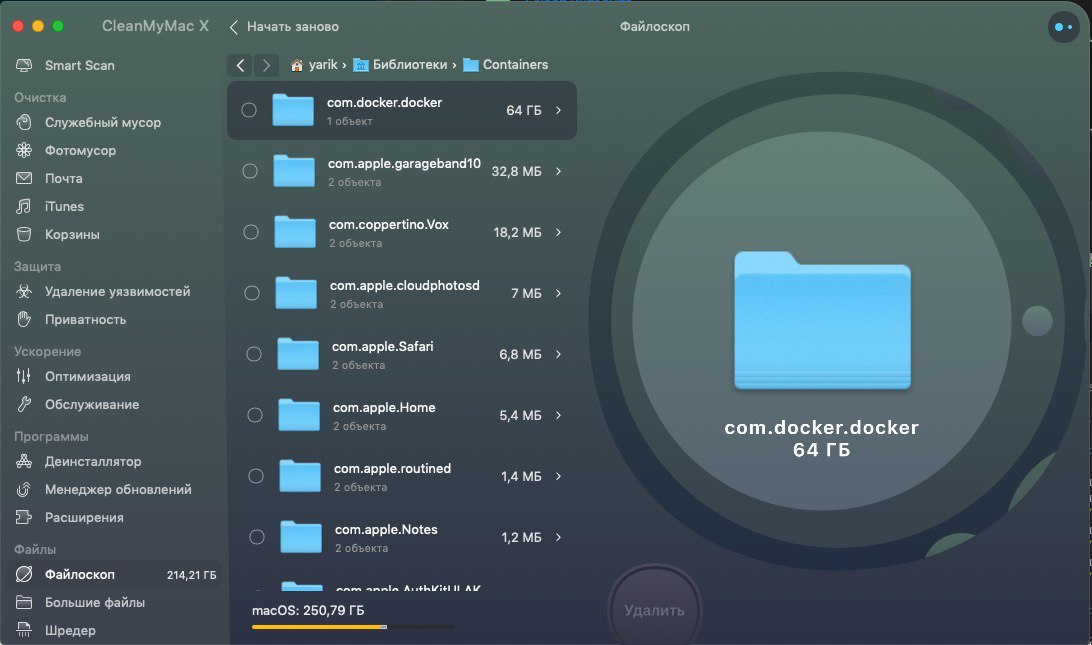Click the Containers folder icon in breadcrumb
Viewport: 1092px width, 645px height.
471,65
